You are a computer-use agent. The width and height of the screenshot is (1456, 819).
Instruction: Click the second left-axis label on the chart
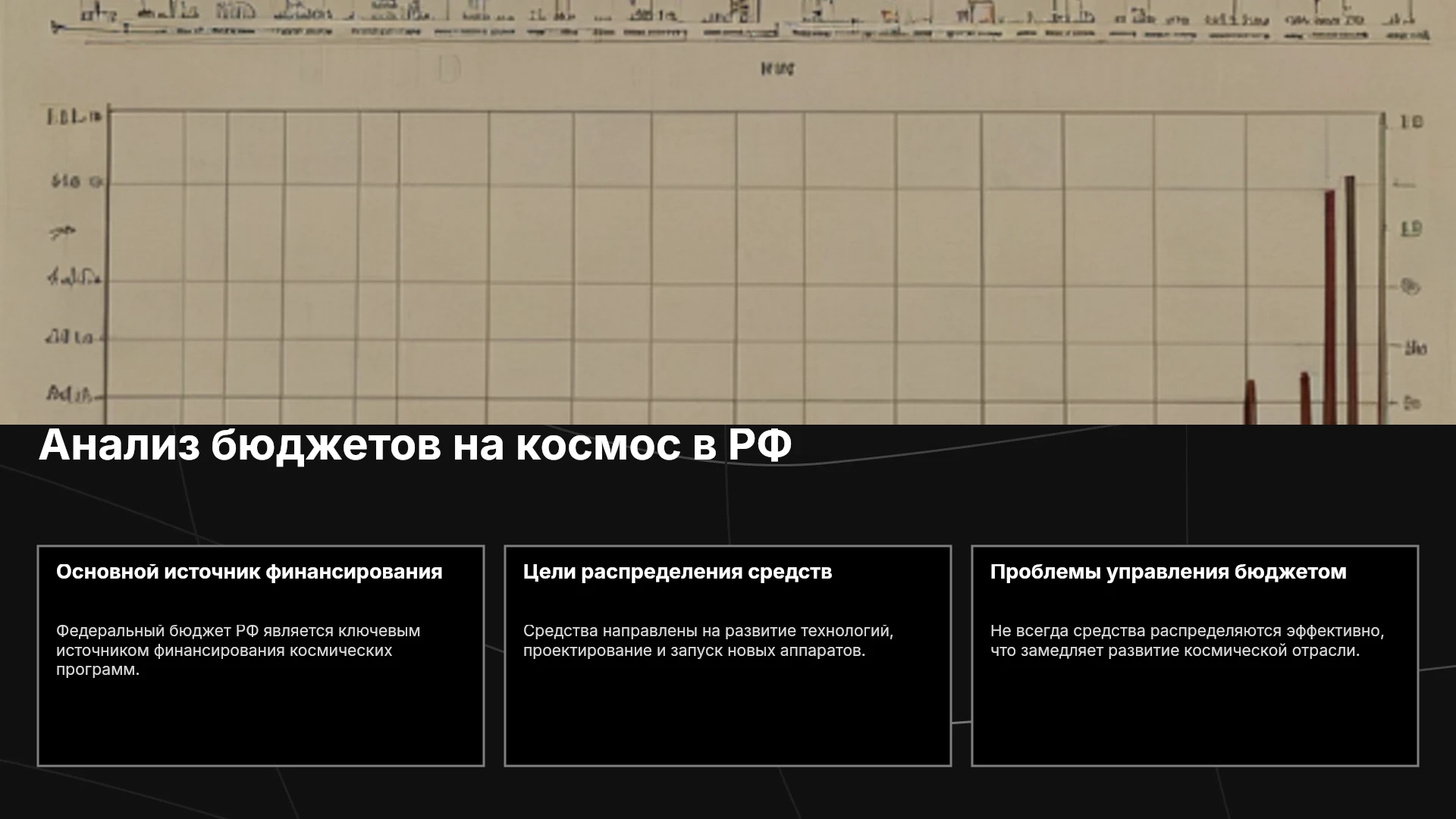[x=77, y=182]
